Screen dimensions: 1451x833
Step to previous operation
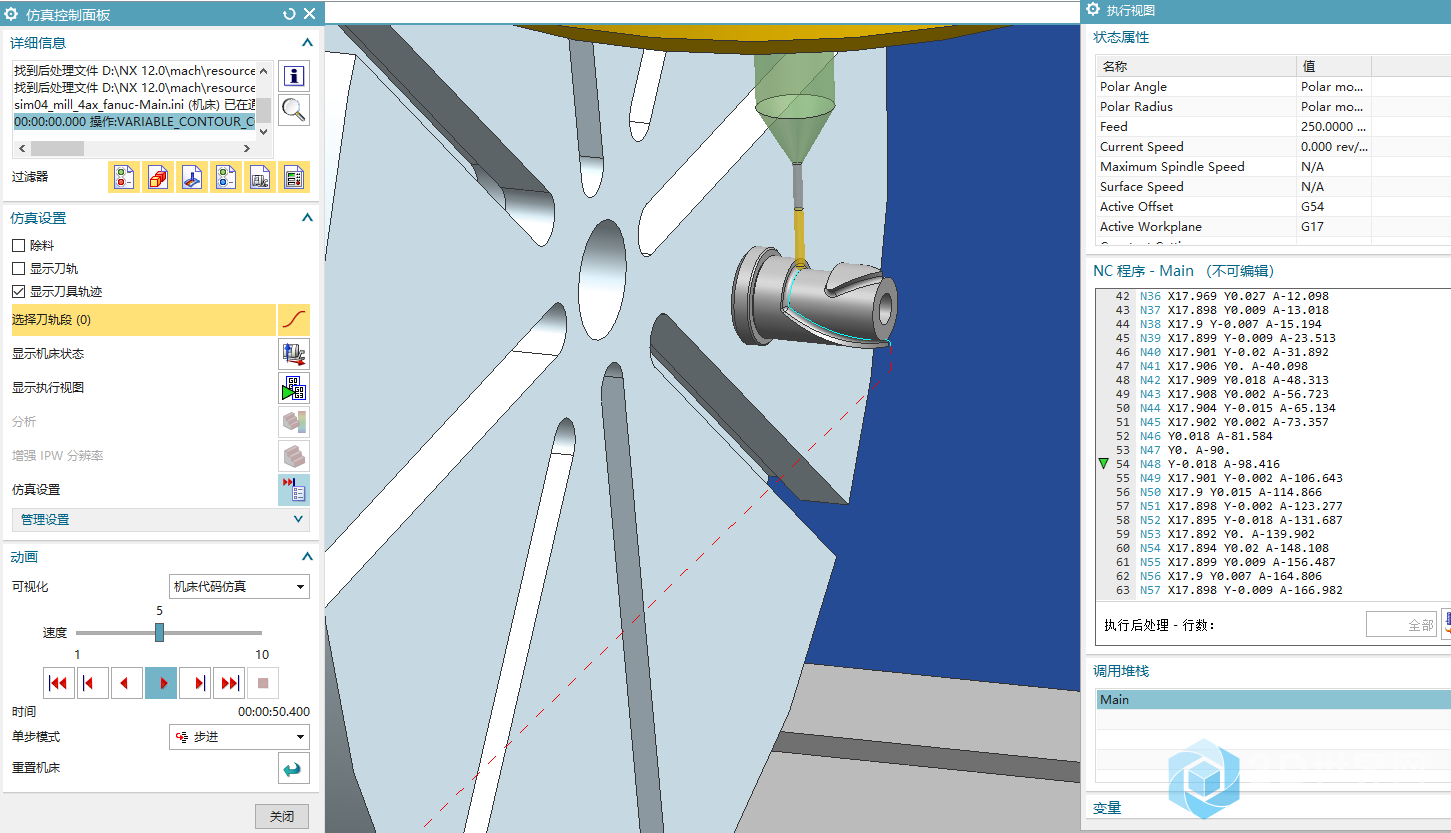coord(93,683)
